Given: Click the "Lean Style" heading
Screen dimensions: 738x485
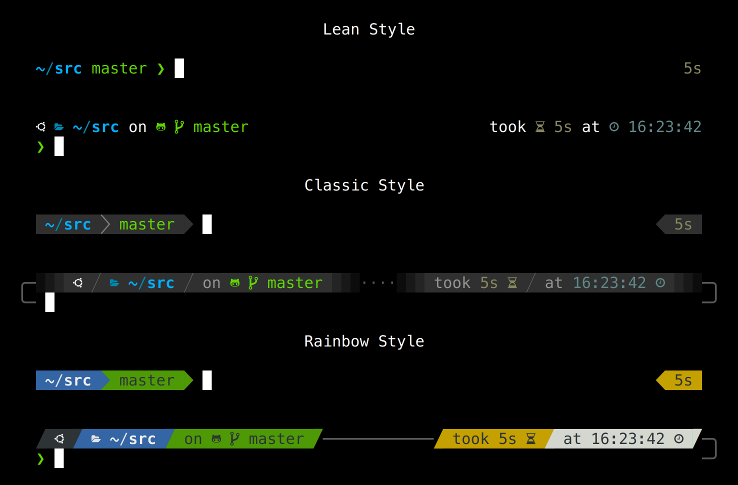Looking at the screenshot, I should click(368, 29).
